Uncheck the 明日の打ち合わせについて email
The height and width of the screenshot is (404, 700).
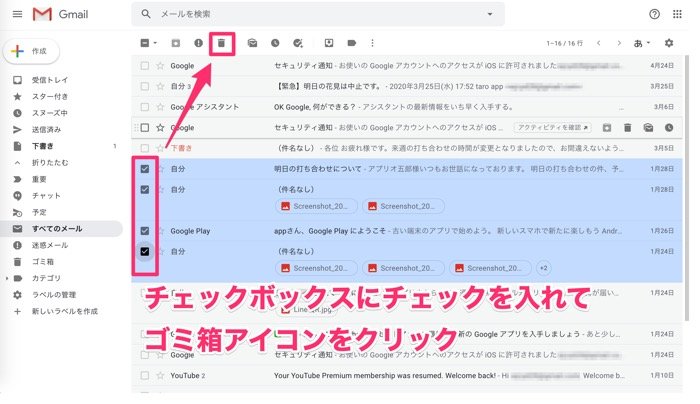tap(145, 169)
